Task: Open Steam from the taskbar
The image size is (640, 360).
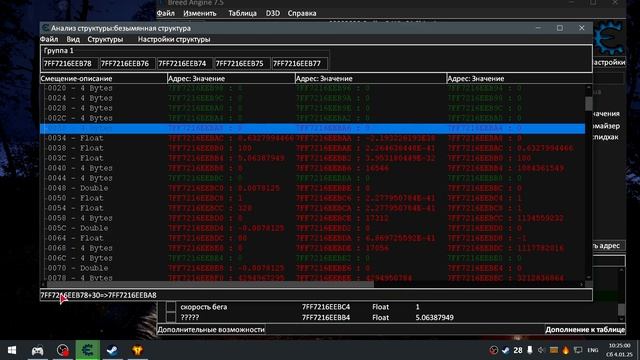Action: click(112, 350)
